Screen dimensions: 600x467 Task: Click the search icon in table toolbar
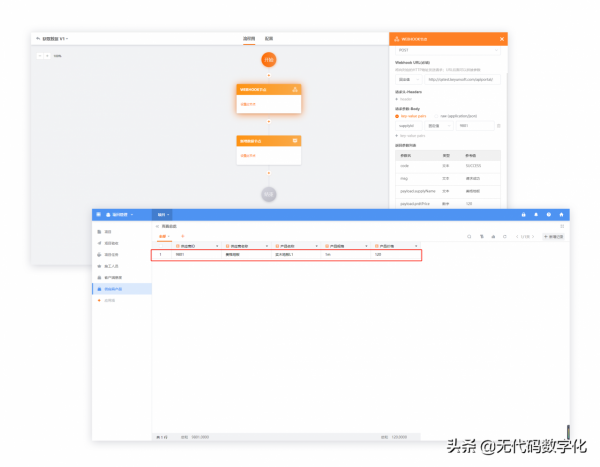[x=469, y=236]
